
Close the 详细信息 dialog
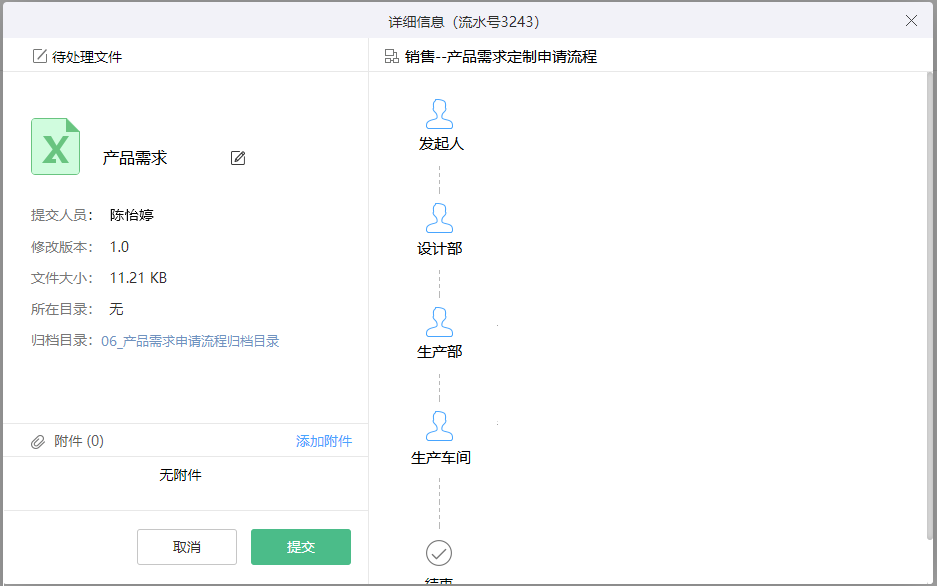(911, 21)
